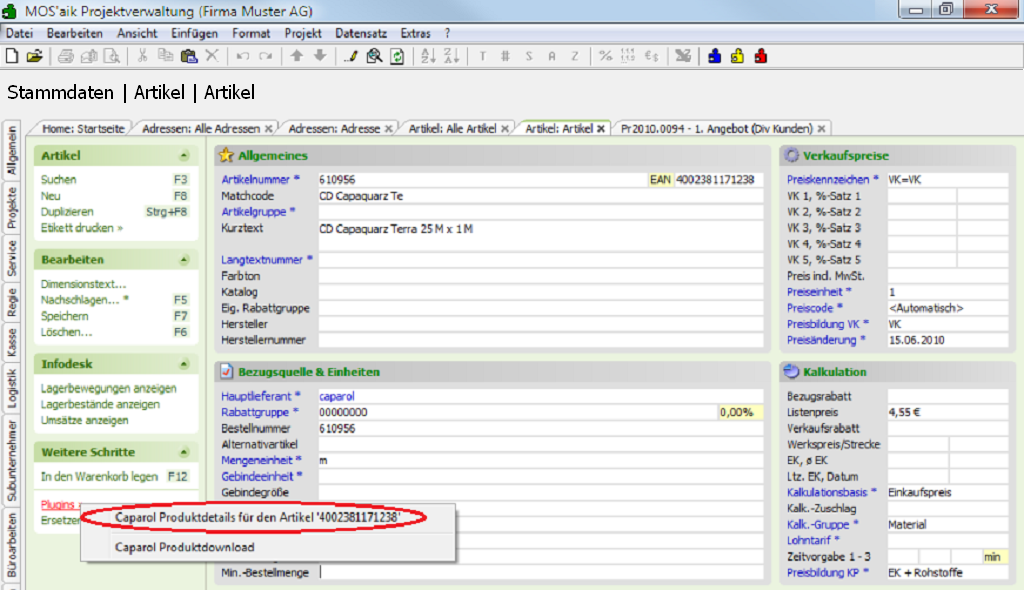Collapse the Infodesk sidebar panel
The height and width of the screenshot is (590, 1024).
click(x=183, y=364)
